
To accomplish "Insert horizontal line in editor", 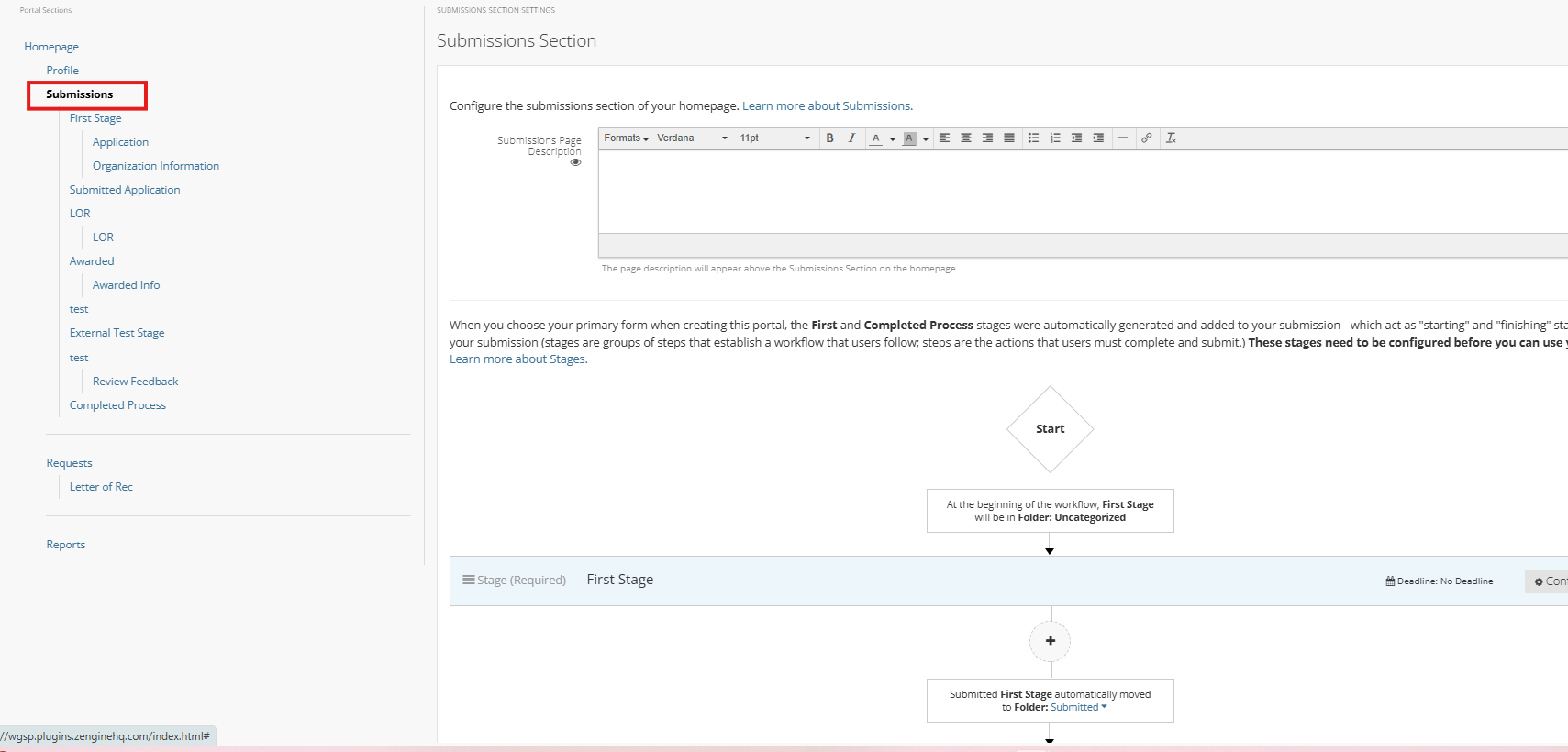I will pyautogui.click(x=1122, y=138).
